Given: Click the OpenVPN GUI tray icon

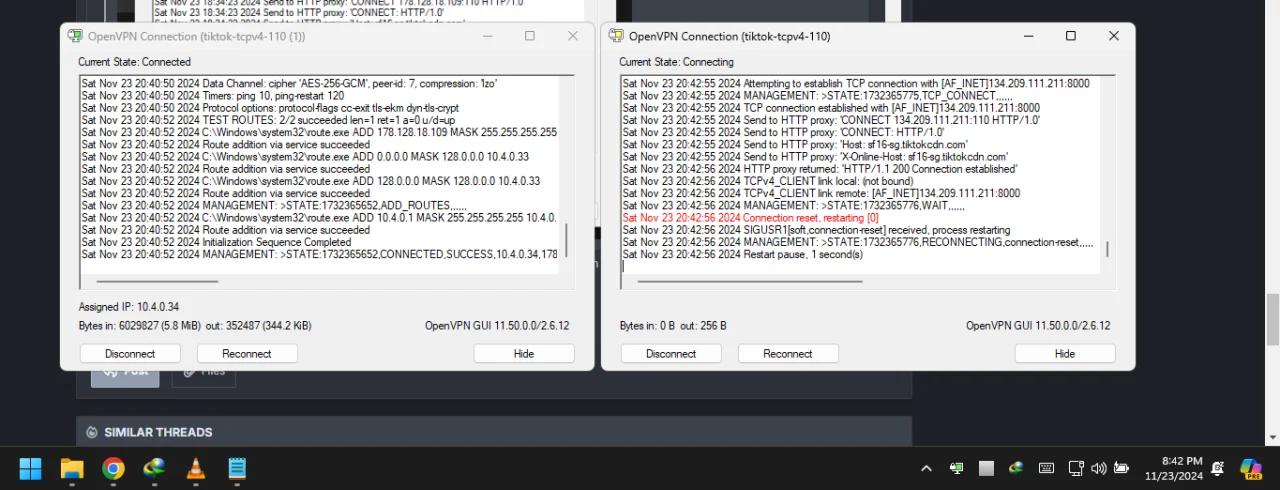Looking at the screenshot, I should point(957,468).
